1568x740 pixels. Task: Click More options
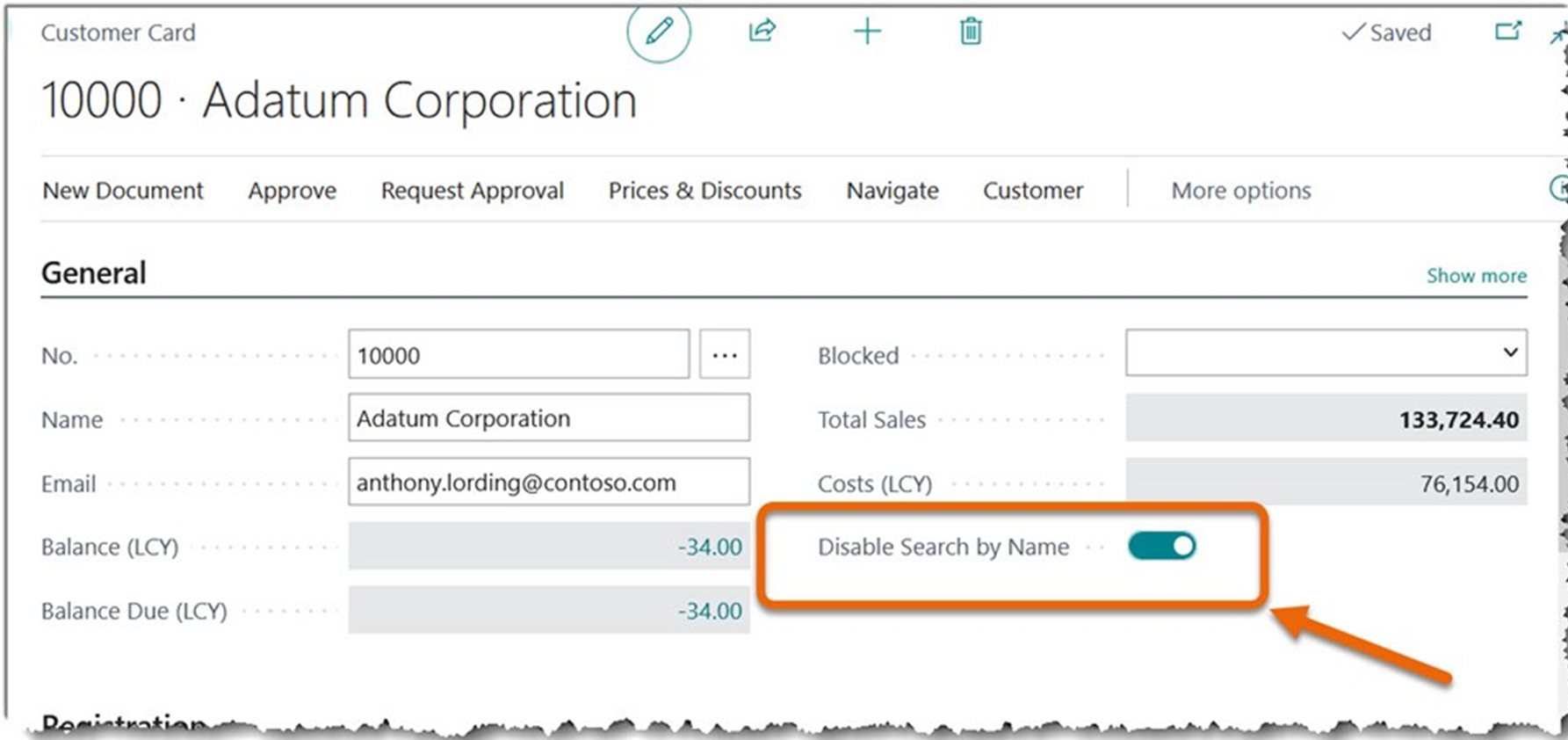coord(1241,191)
